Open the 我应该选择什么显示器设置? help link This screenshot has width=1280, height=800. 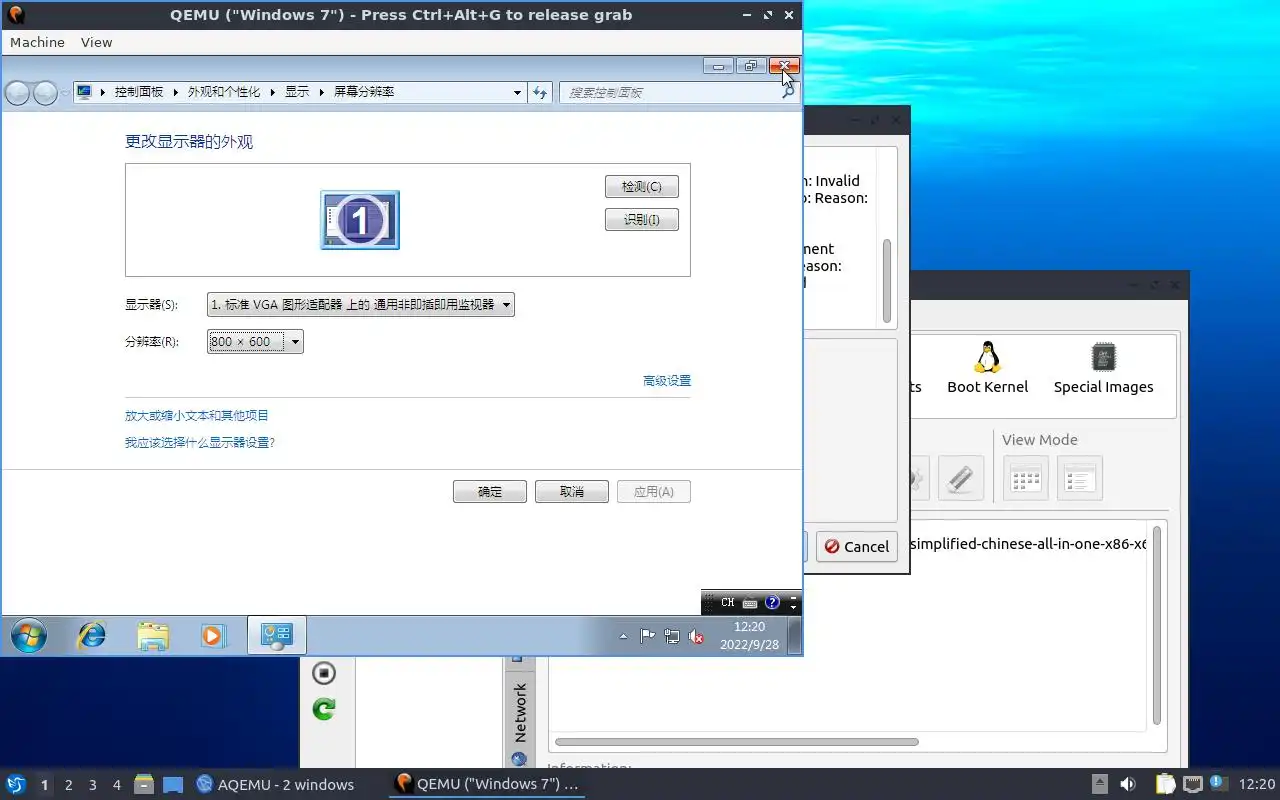click(200, 442)
